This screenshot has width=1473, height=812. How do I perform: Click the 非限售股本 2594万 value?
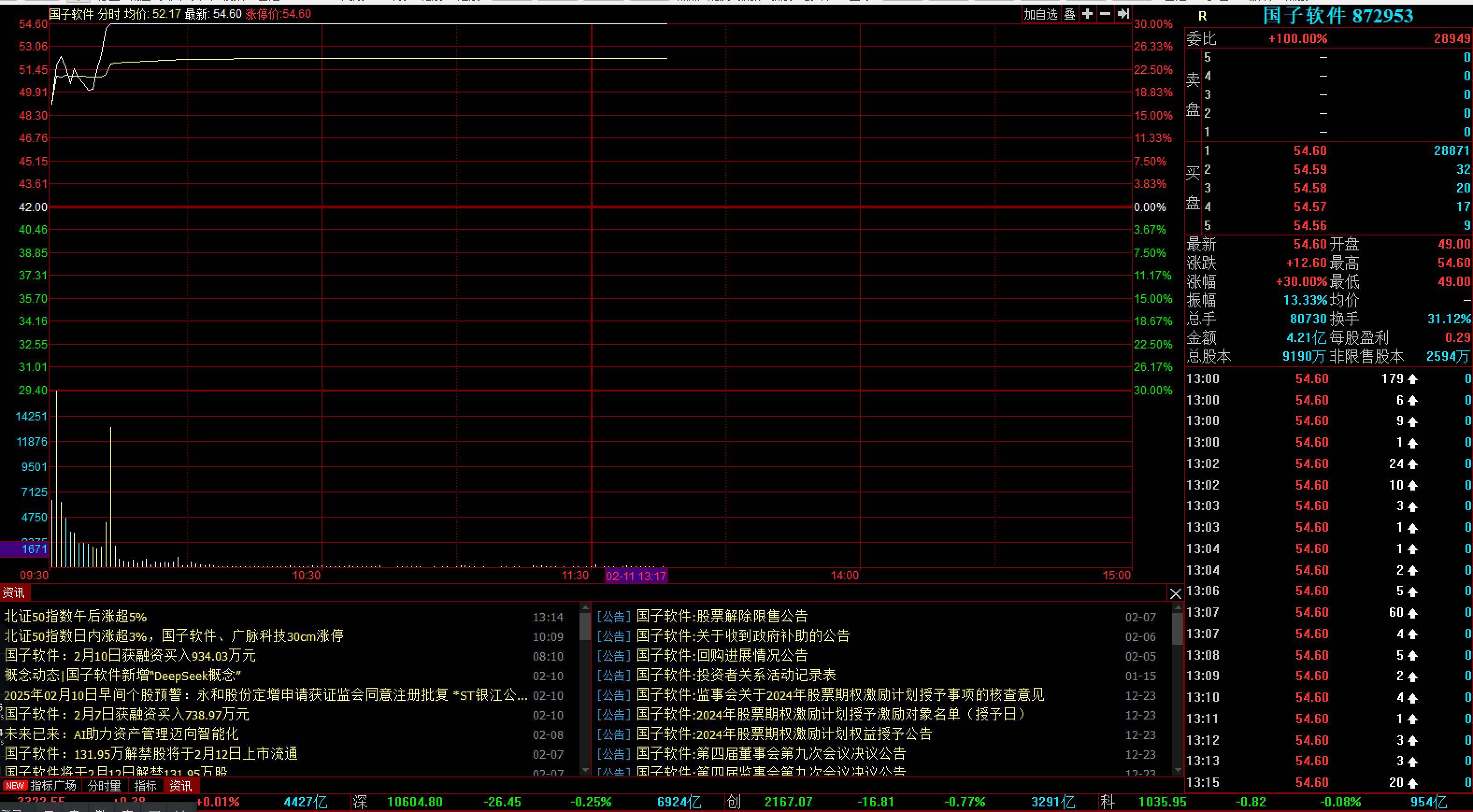1448,357
